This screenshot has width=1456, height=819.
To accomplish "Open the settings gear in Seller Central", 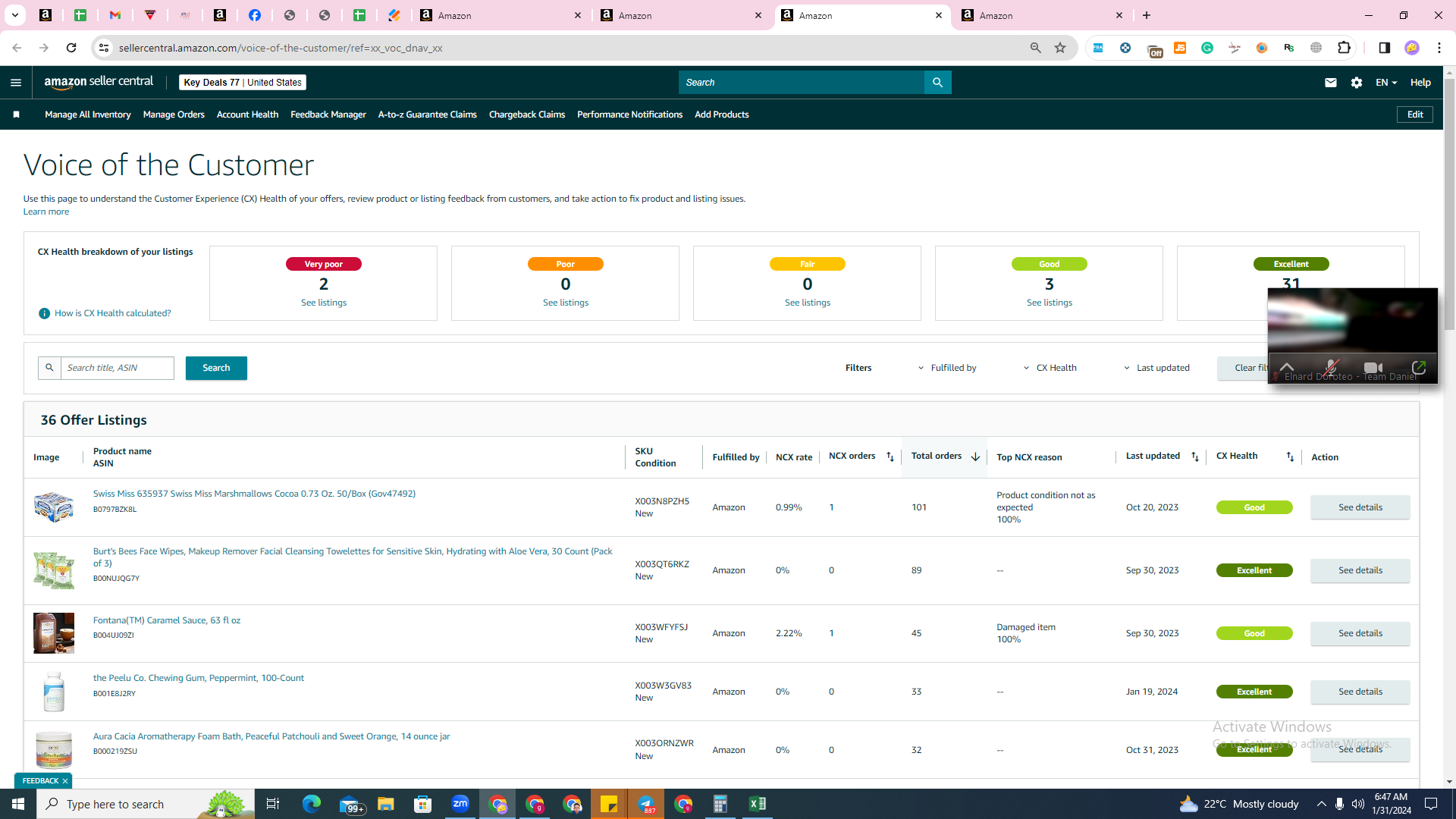I will point(1357,83).
